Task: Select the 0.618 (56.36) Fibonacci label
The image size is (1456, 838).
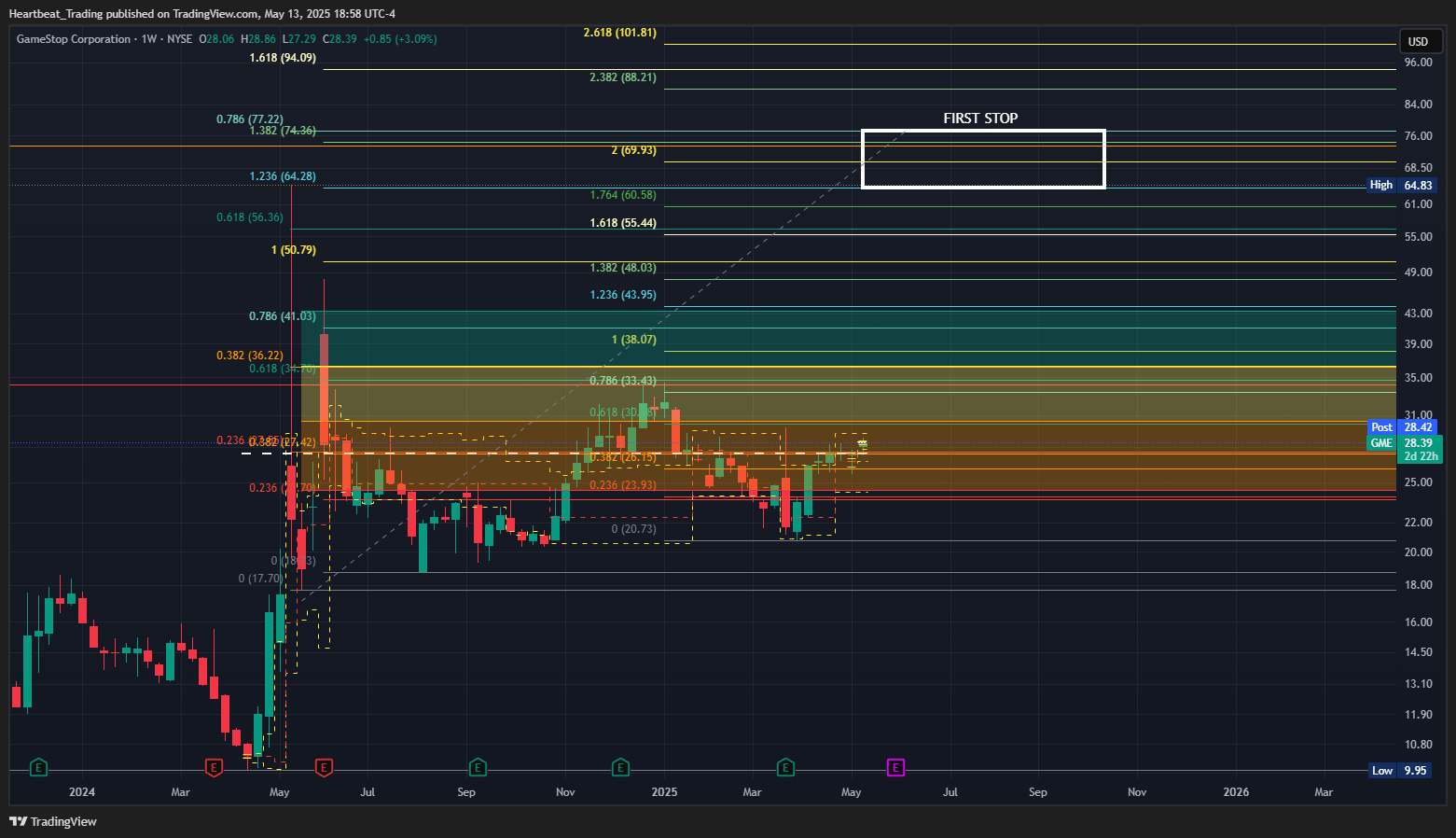Action: pyautogui.click(x=250, y=217)
